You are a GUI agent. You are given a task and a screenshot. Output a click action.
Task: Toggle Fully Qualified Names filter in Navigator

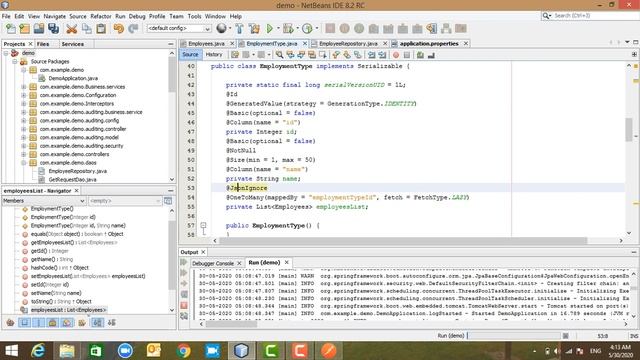click(x=82, y=322)
